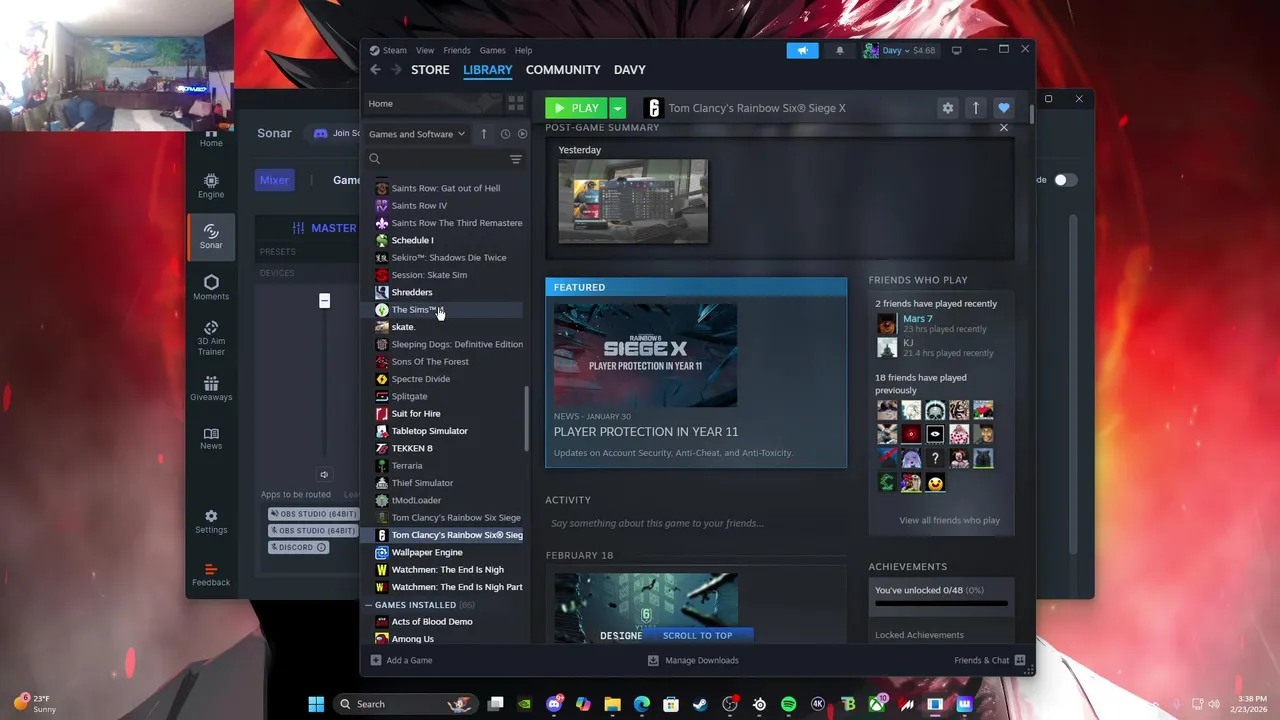
Task: Open Manage Downloads
Action: (x=693, y=660)
